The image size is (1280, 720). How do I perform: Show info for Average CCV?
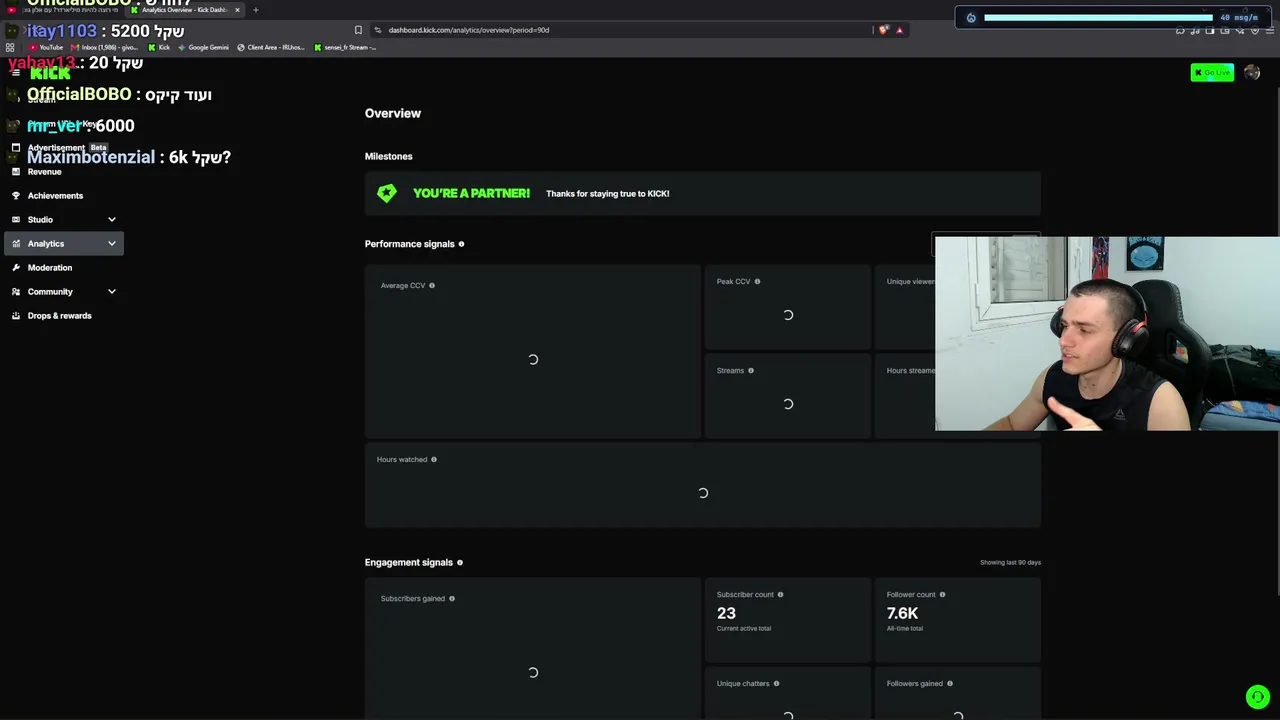pyautogui.click(x=432, y=286)
